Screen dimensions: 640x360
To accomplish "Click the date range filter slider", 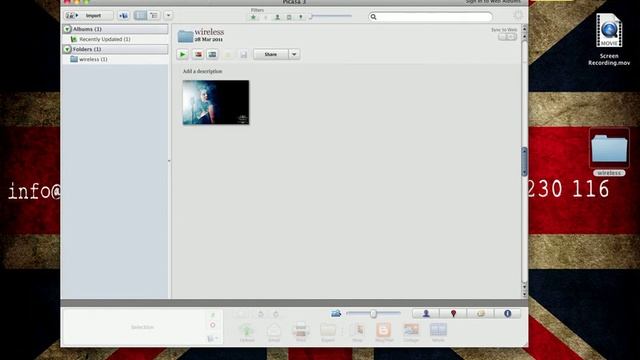I will click(330, 16).
